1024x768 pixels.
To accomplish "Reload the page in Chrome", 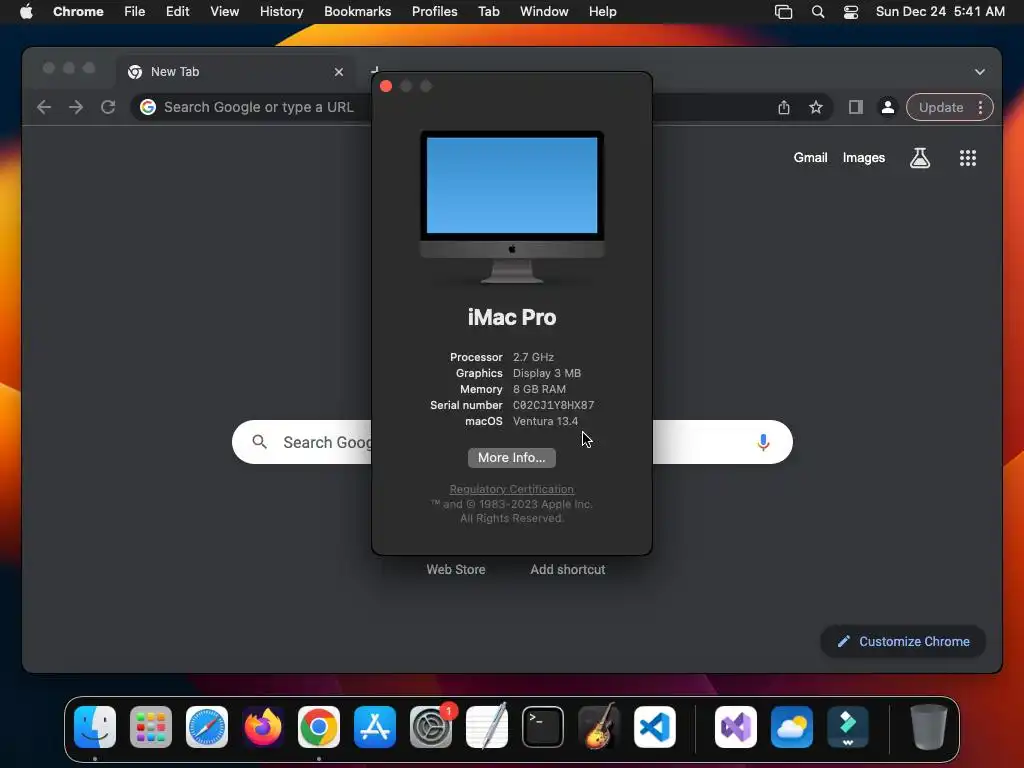I will [x=108, y=107].
